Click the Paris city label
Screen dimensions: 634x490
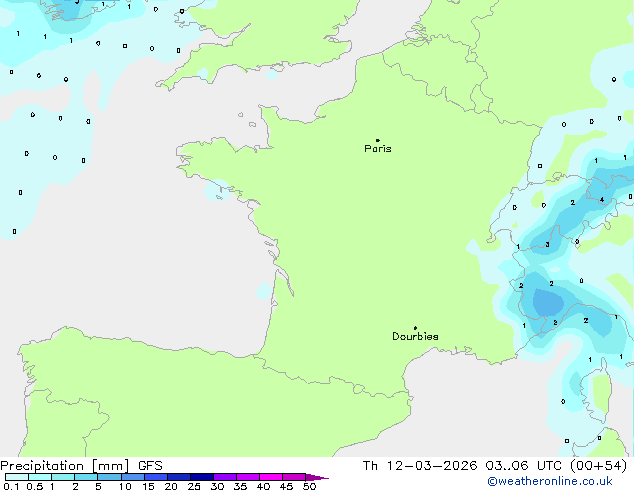(378, 148)
